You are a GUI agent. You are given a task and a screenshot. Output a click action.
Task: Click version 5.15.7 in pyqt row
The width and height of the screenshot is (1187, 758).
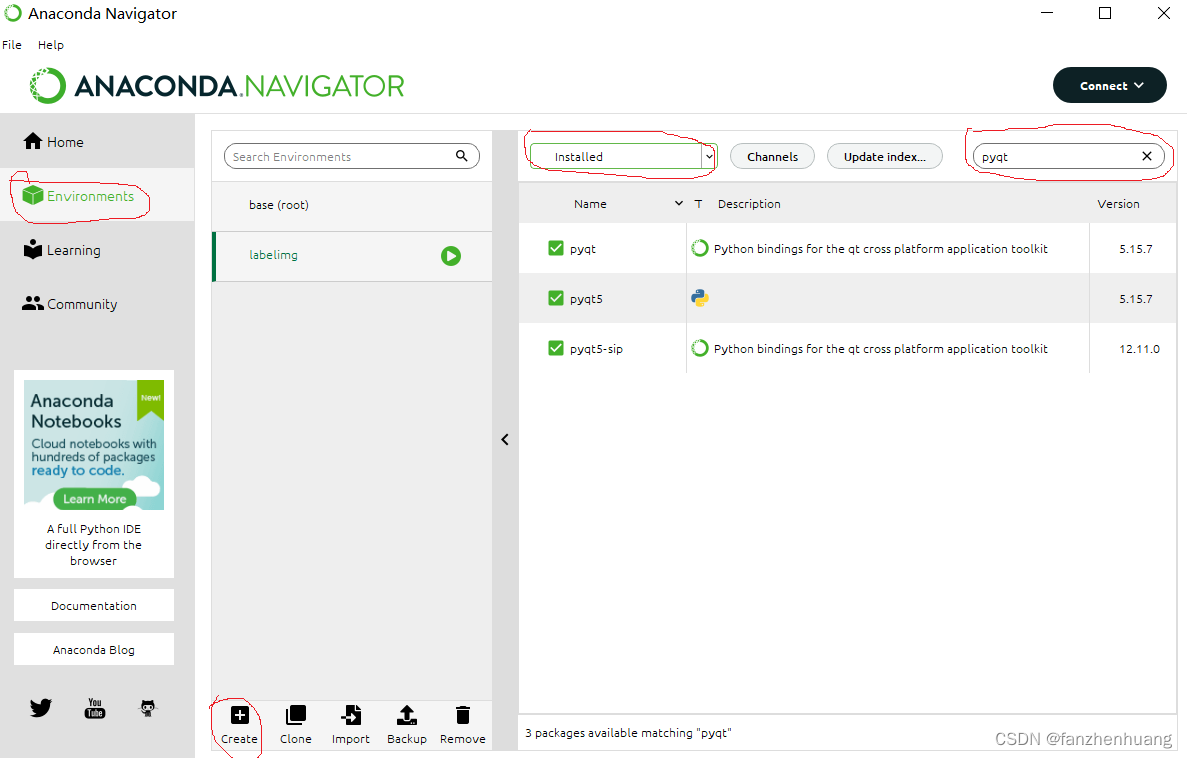pos(1136,248)
